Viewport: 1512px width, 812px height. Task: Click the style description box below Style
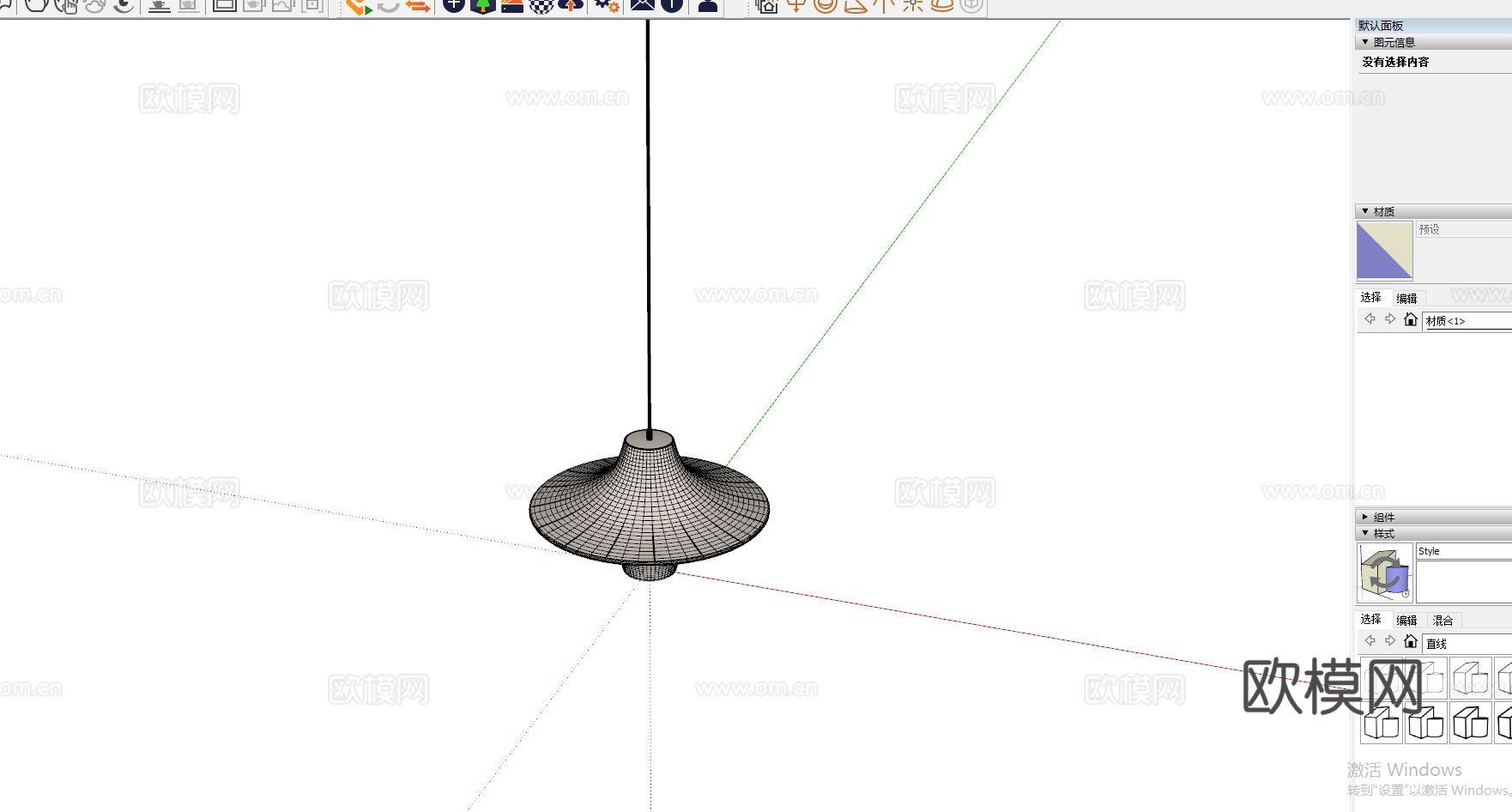1464,583
